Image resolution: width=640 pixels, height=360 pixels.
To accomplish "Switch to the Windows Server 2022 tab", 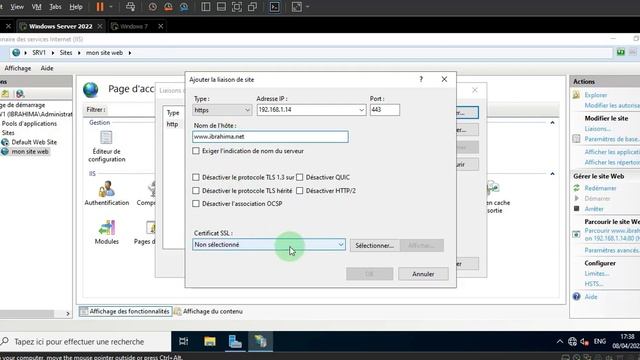I will coord(60,26).
